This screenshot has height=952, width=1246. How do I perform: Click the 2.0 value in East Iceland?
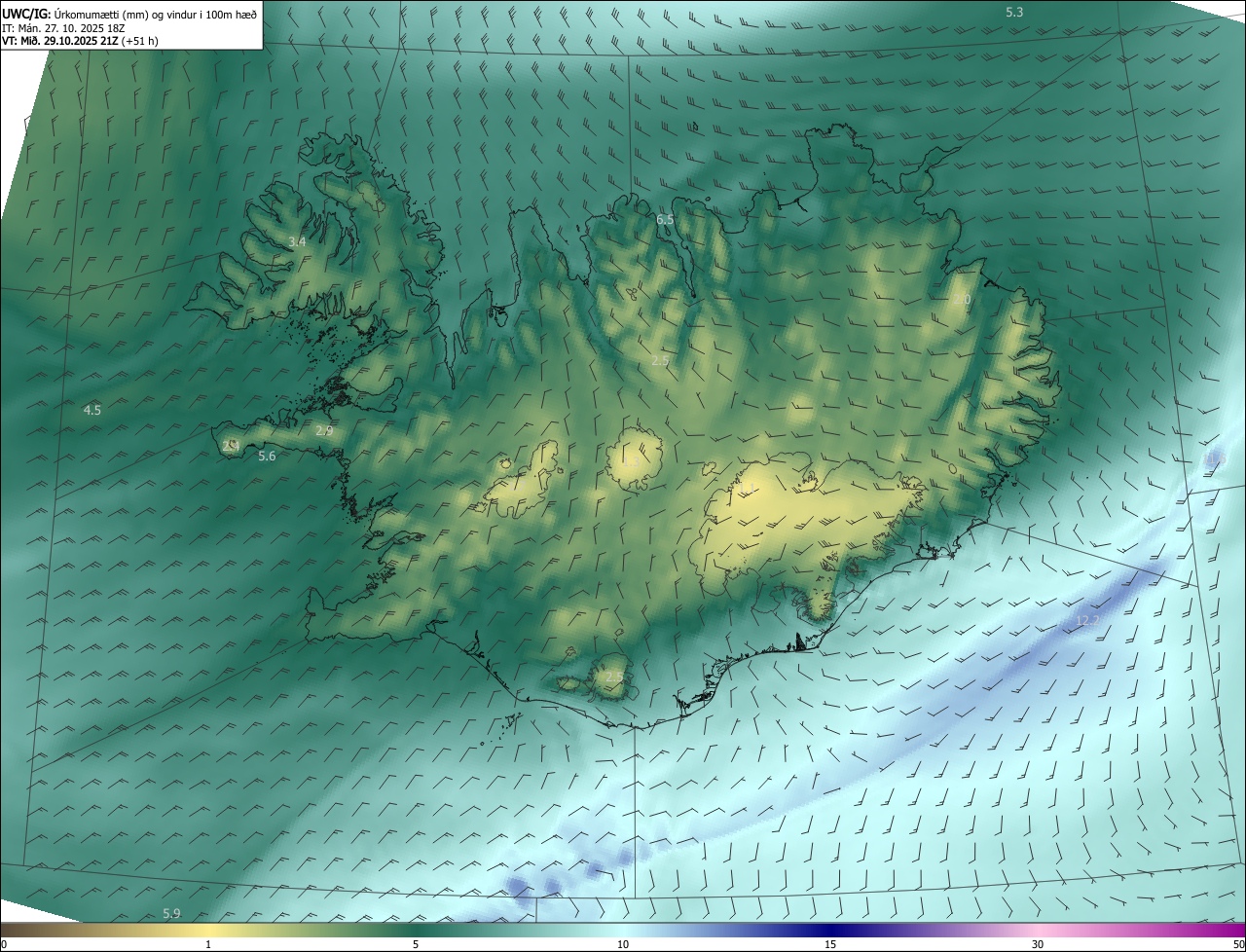coord(962,300)
